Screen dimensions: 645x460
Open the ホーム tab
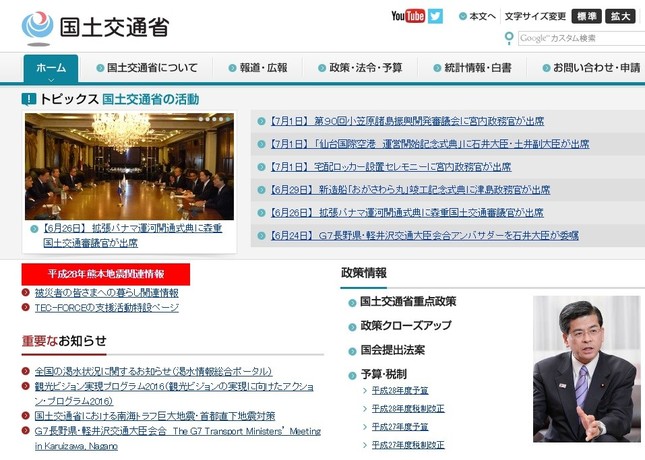click(x=51, y=69)
